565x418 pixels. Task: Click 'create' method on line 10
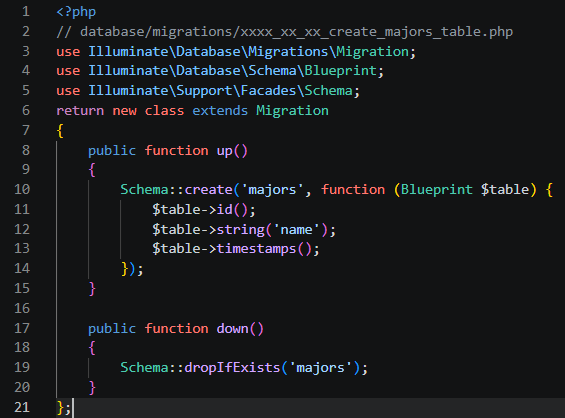[x=208, y=190]
